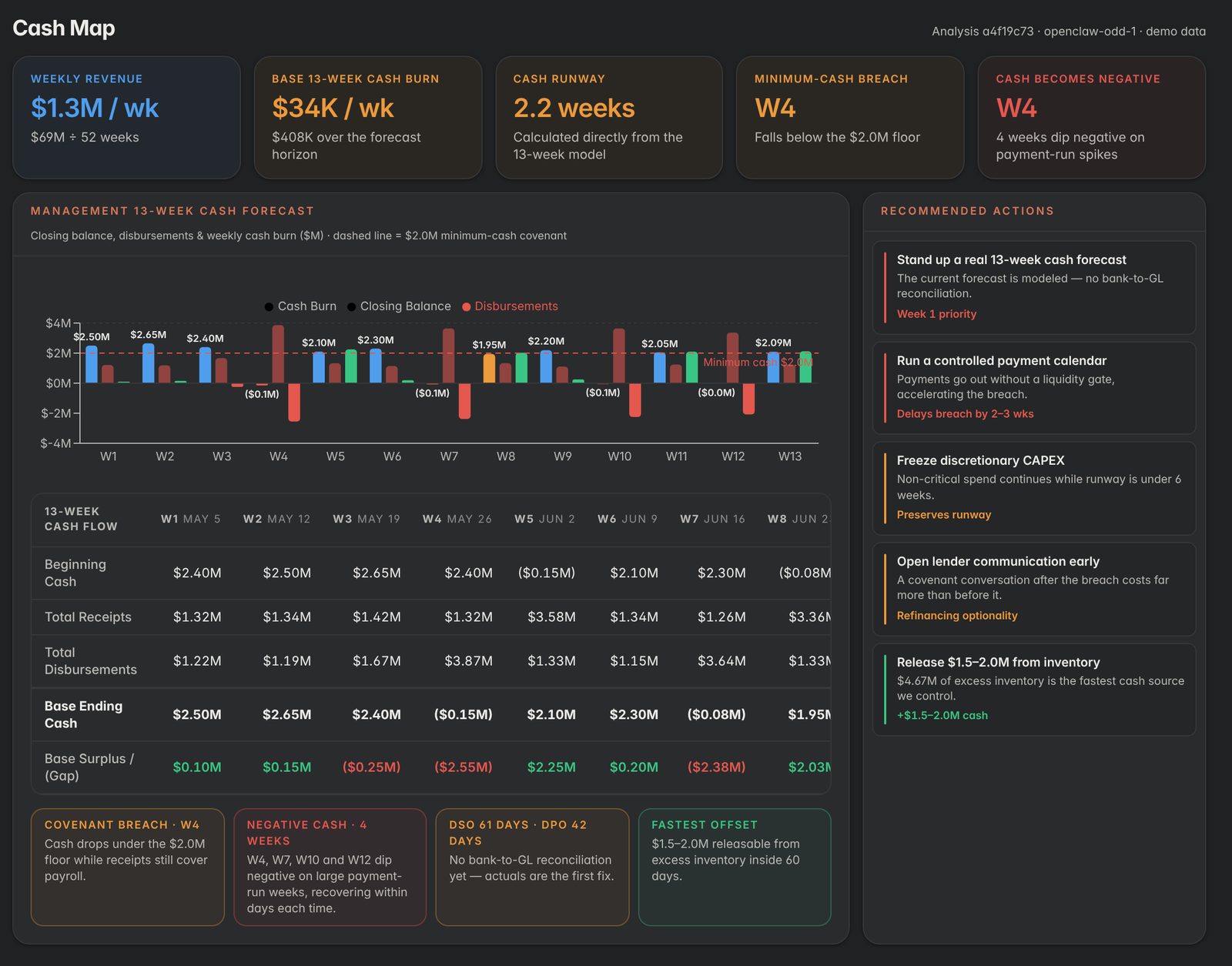Viewport: 1232px width, 966px height.
Task: Open the Fastest Offset insight card
Action: [735, 867]
